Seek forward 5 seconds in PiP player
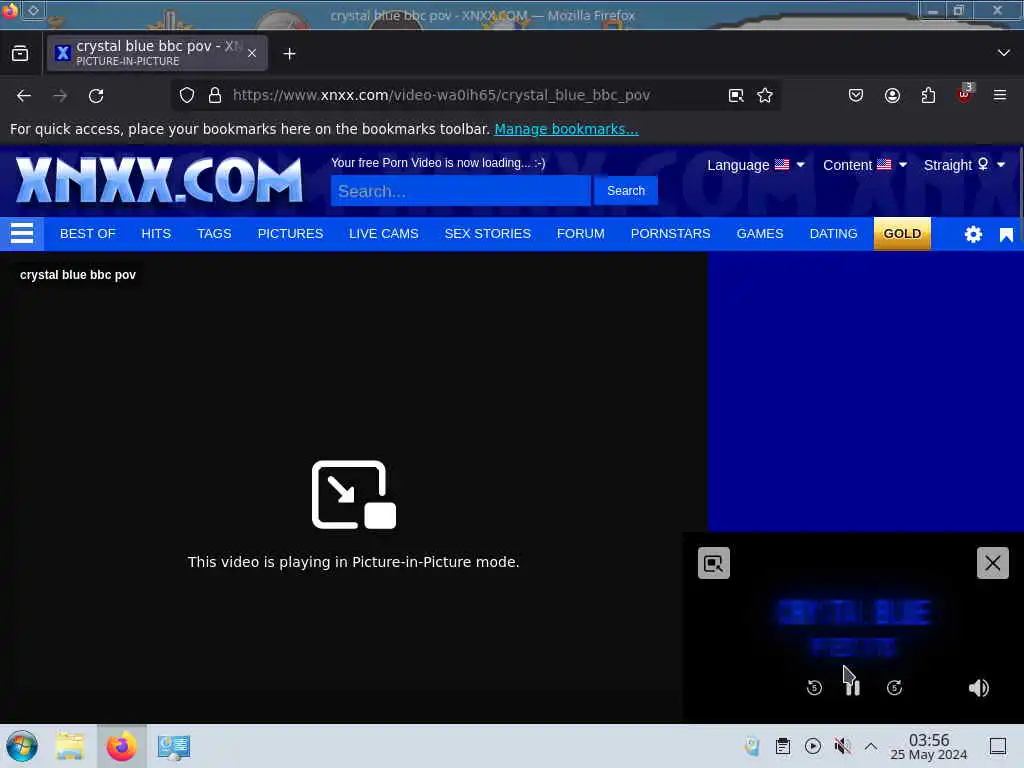This screenshot has height=768, width=1024. coord(895,688)
